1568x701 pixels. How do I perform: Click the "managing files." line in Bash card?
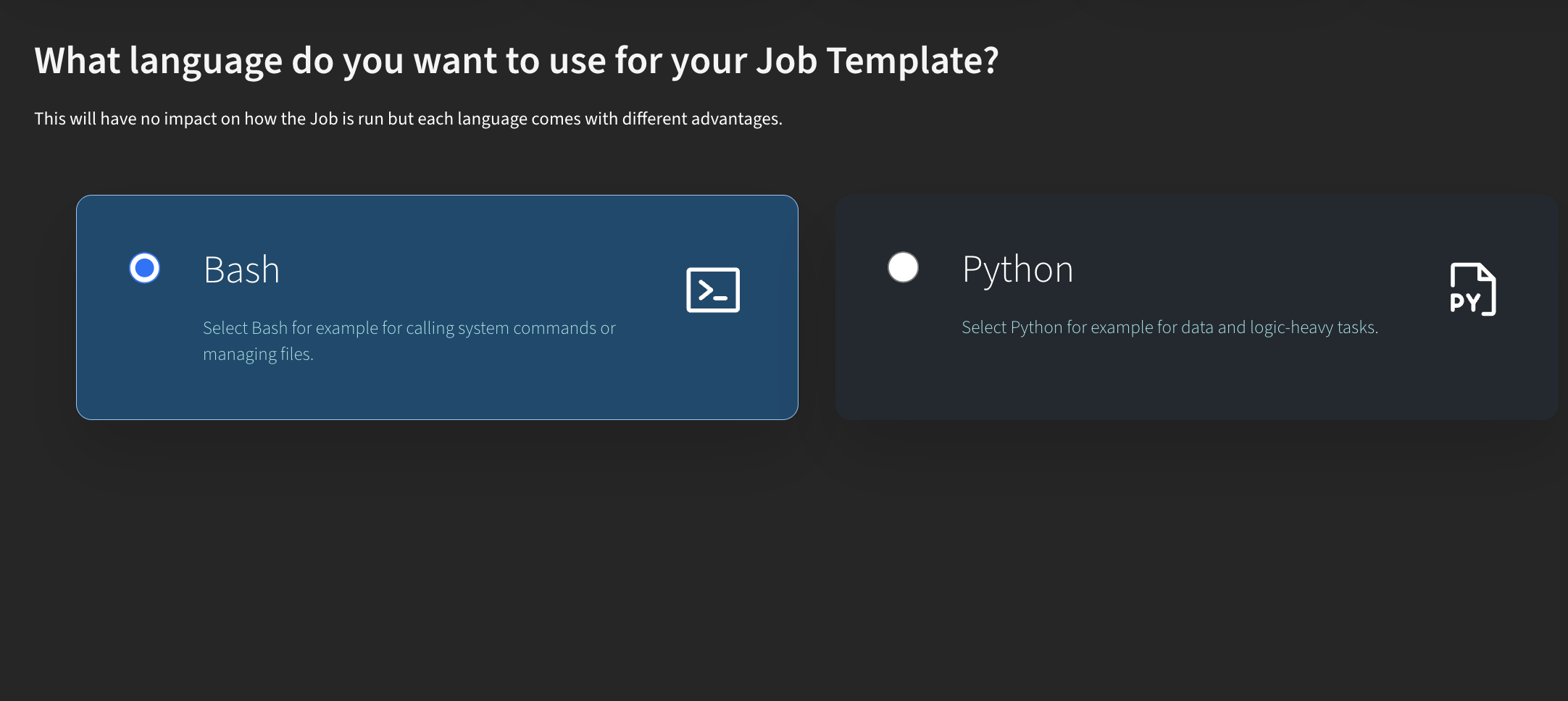(258, 354)
